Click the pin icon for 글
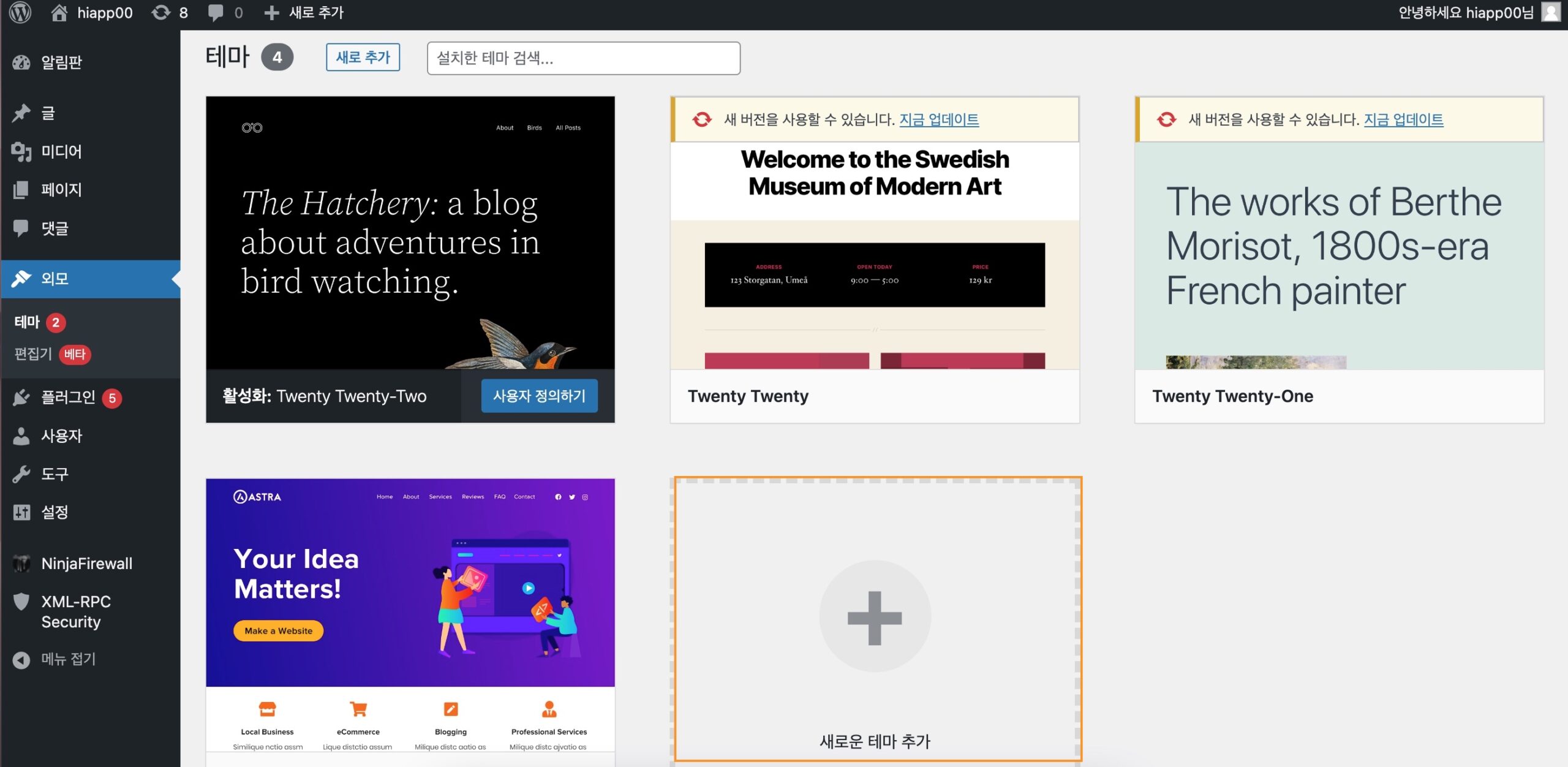The image size is (1568, 767). click(x=21, y=113)
